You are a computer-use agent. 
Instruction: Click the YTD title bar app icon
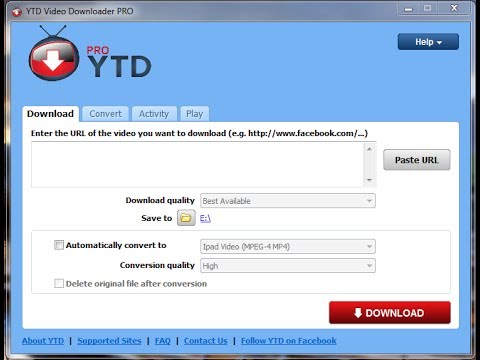point(16,12)
